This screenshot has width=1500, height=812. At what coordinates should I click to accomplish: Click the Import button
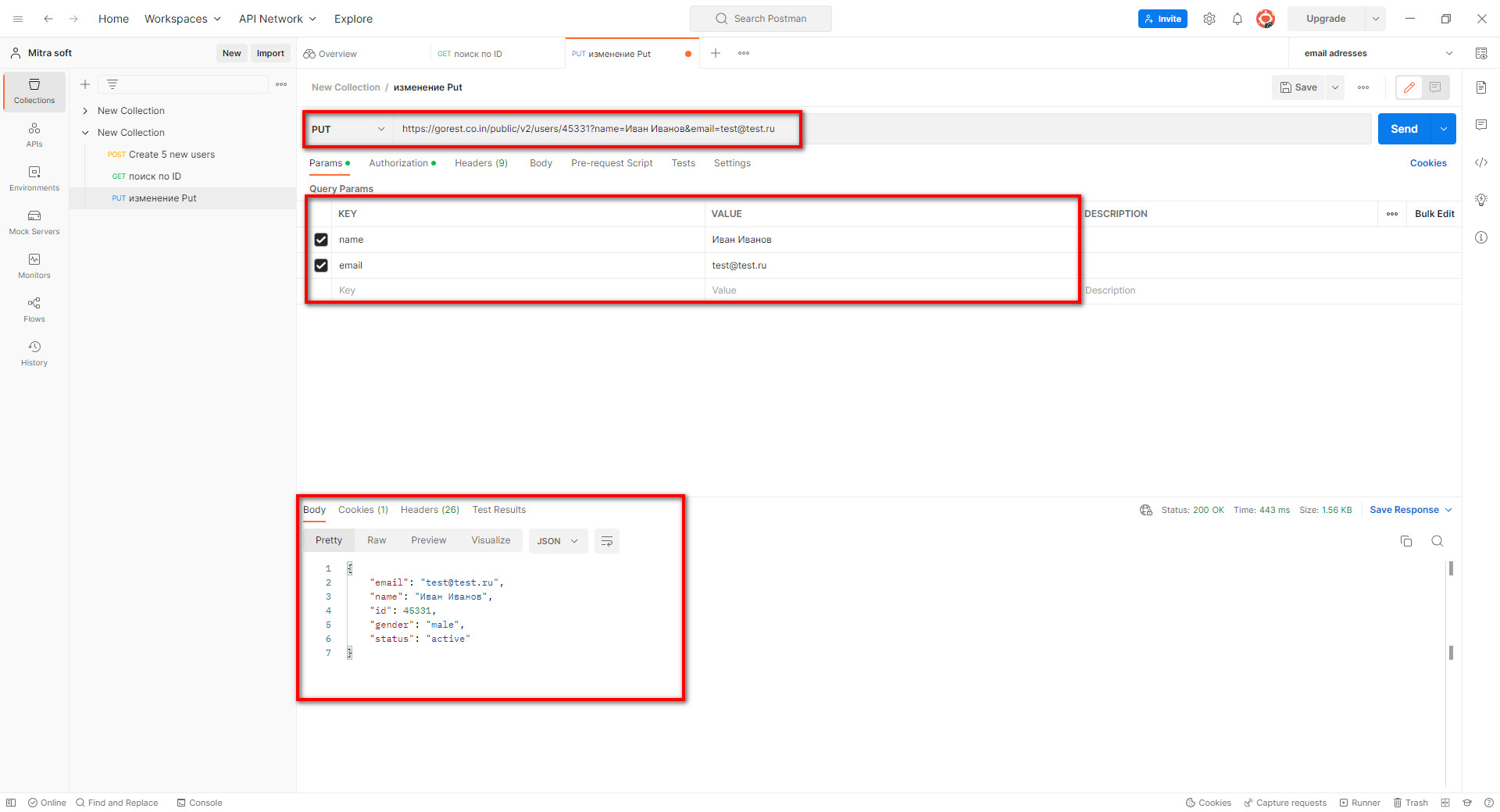click(270, 53)
